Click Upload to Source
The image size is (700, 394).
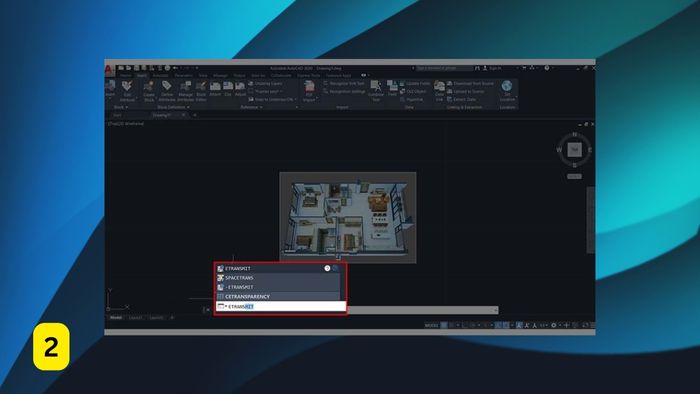pos(465,91)
